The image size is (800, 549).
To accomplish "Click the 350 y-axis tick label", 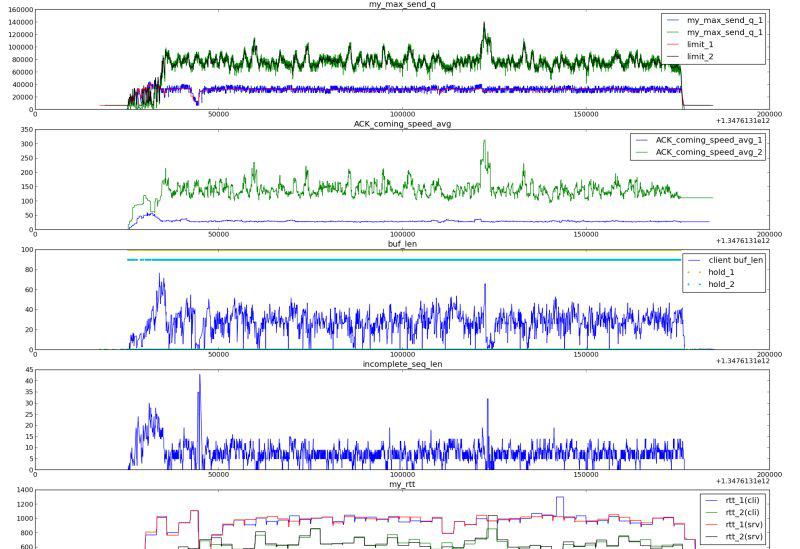I will click(x=27, y=130).
